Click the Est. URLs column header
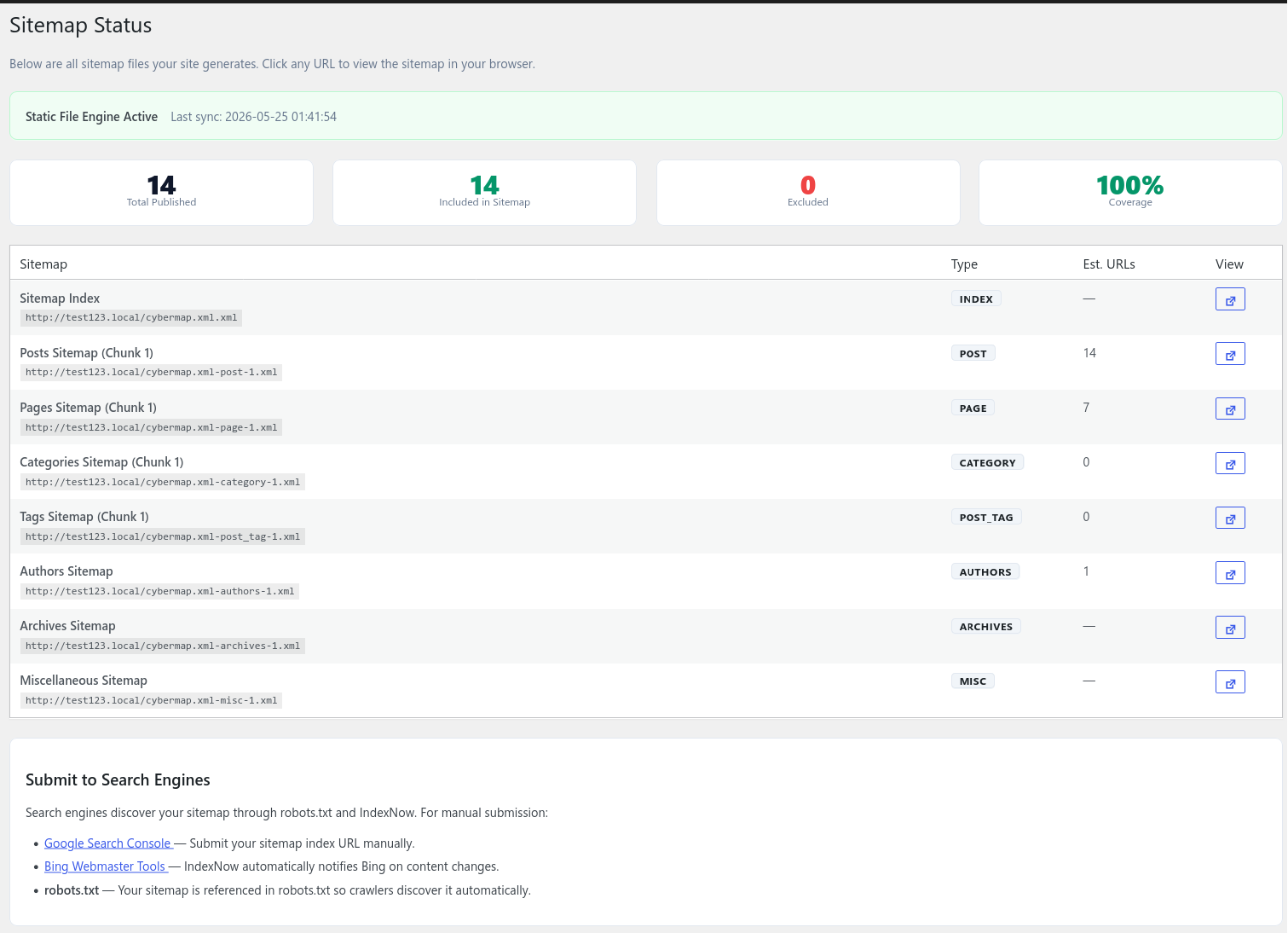 pos(1109,264)
